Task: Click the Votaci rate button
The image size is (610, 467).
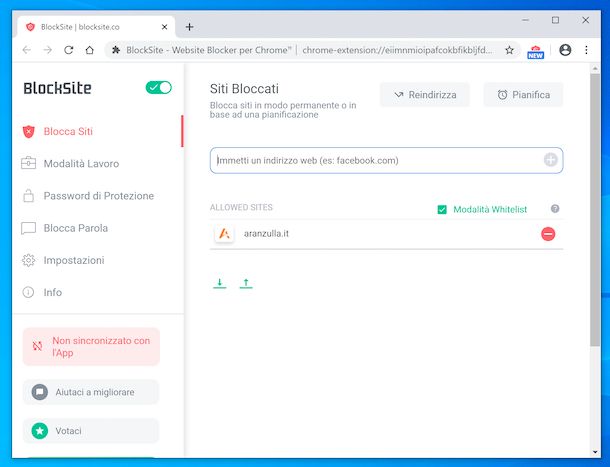Action: [x=91, y=431]
